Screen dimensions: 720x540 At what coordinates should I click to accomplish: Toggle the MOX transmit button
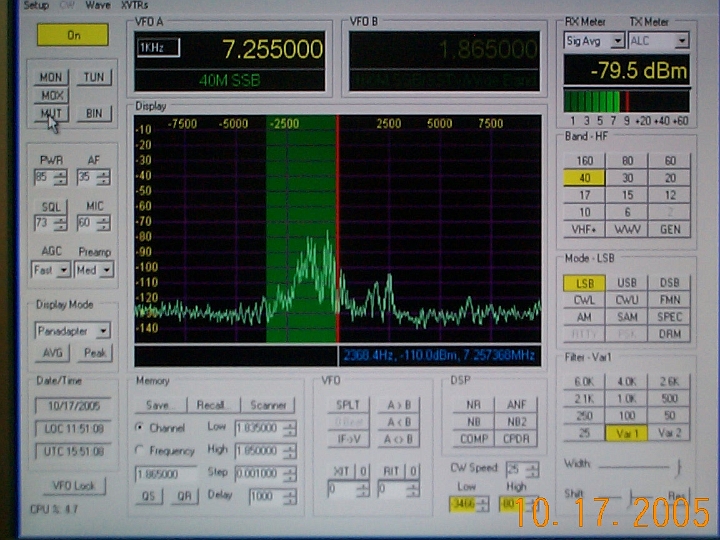[51, 96]
